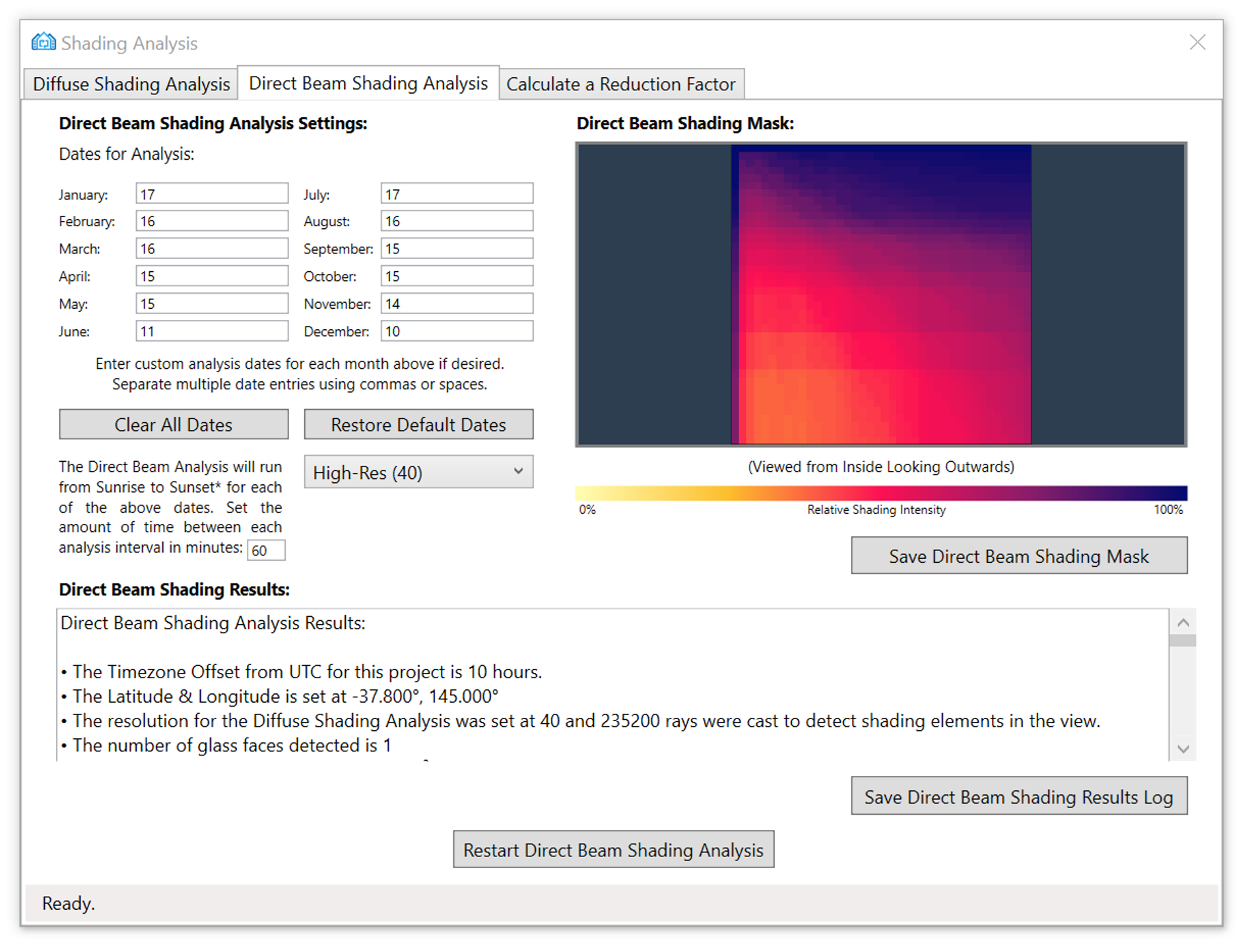Click the July date field
This screenshot has width=1246, height=952.
[x=456, y=193]
